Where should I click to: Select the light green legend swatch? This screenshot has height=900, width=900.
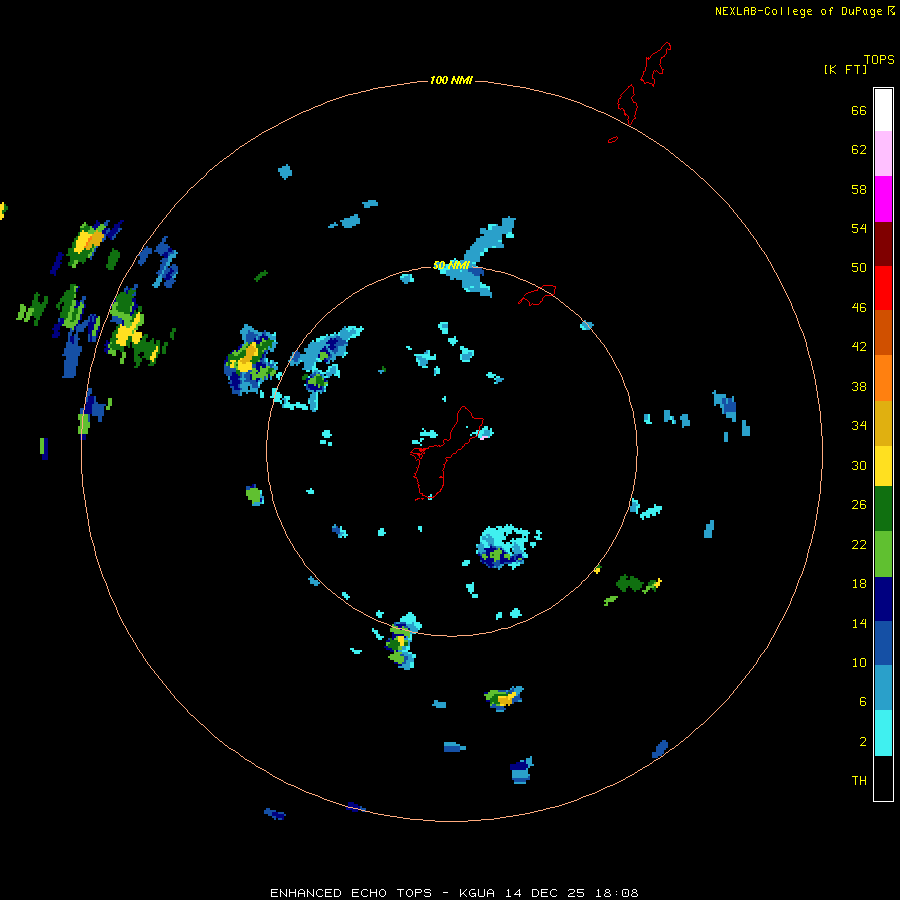pos(883,554)
